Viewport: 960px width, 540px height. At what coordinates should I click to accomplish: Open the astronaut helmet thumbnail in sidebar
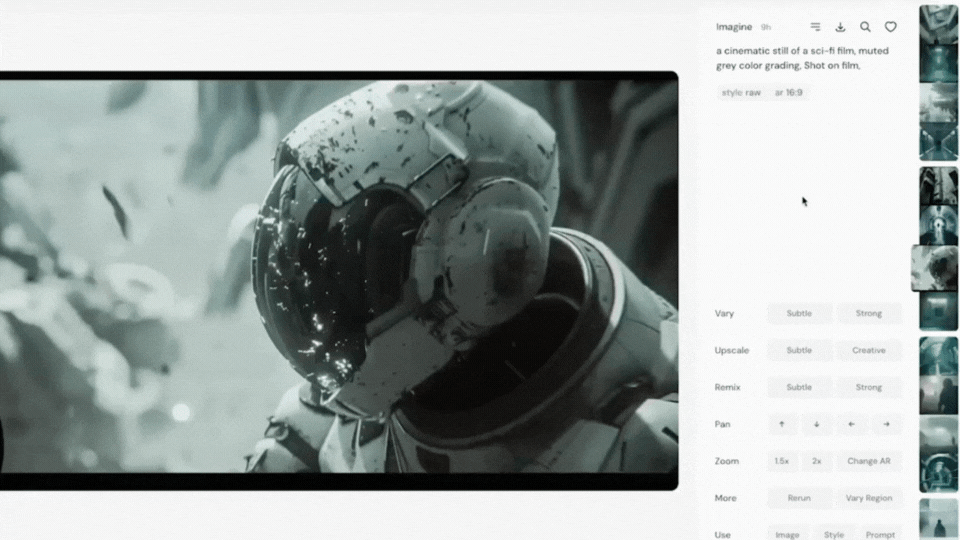[x=934, y=268]
